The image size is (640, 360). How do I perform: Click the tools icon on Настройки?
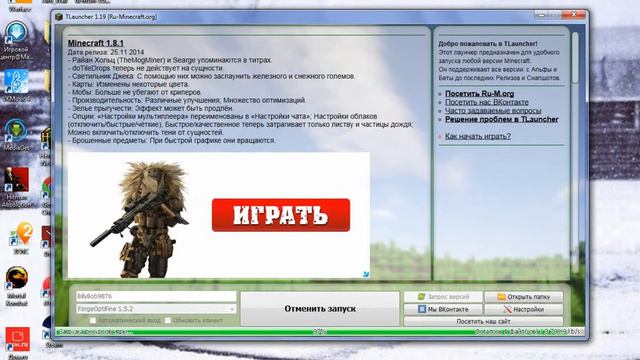(x=507, y=309)
